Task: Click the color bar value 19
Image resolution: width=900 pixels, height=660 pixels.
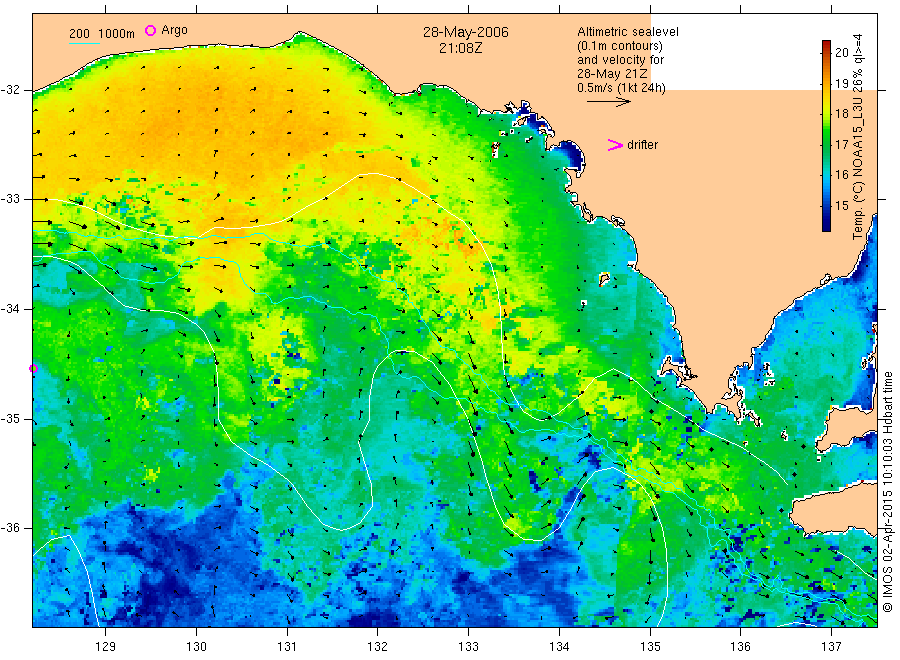Action: click(x=841, y=83)
